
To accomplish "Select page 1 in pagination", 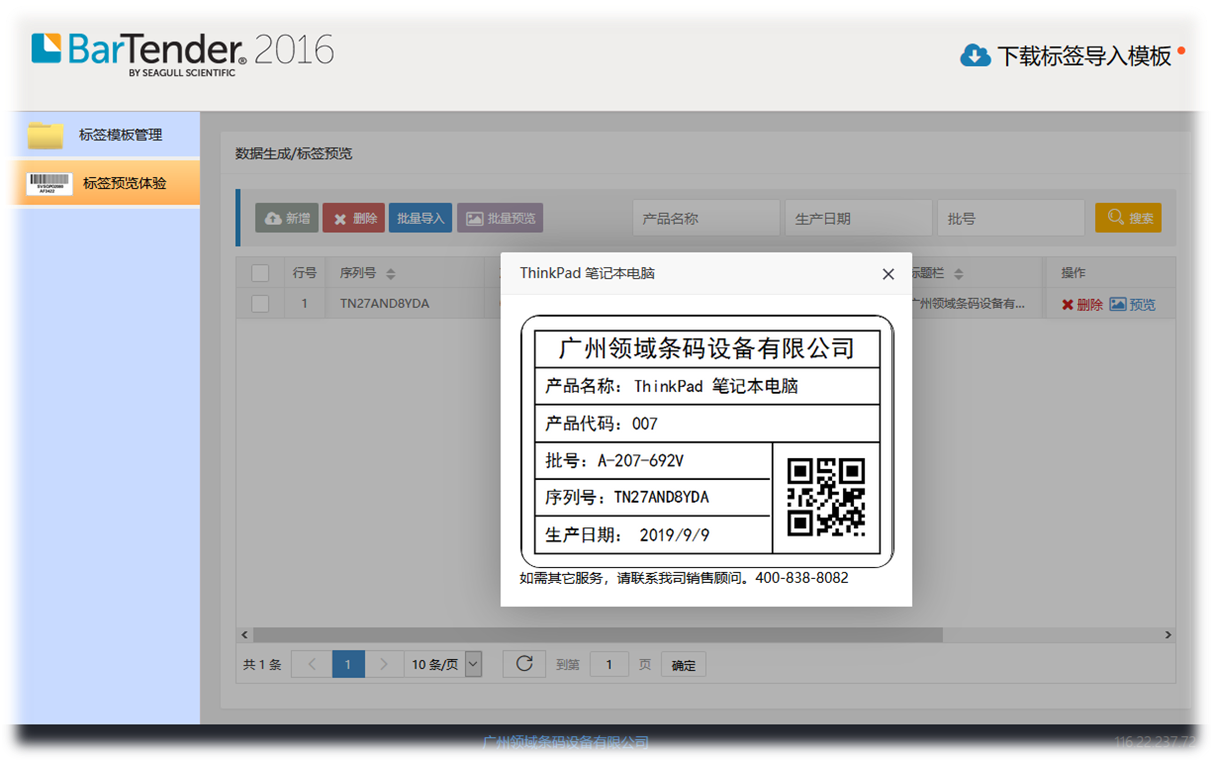I will 348,664.
